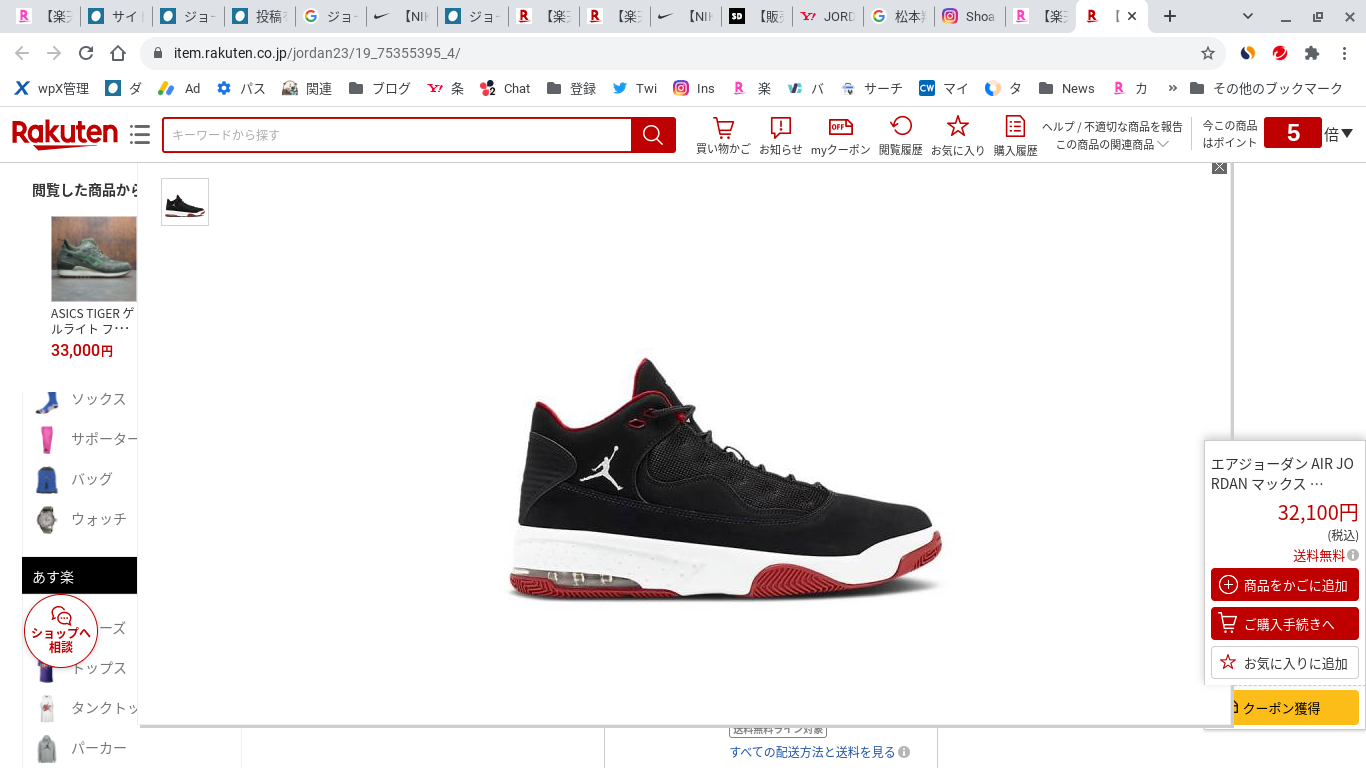Open favorites star icon (お気に入り)
The width and height of the screenshot is (1366, 768).
pos(958,136)
